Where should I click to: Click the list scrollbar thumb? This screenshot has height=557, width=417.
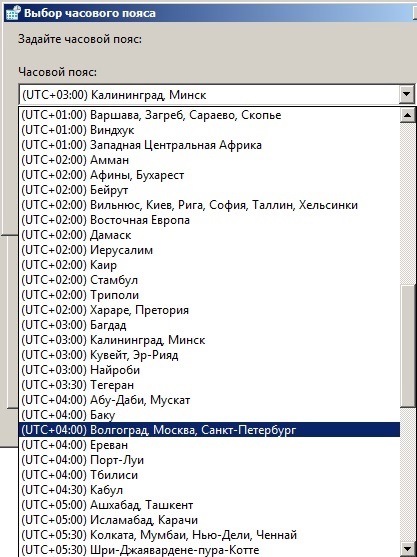coord(407,345)
